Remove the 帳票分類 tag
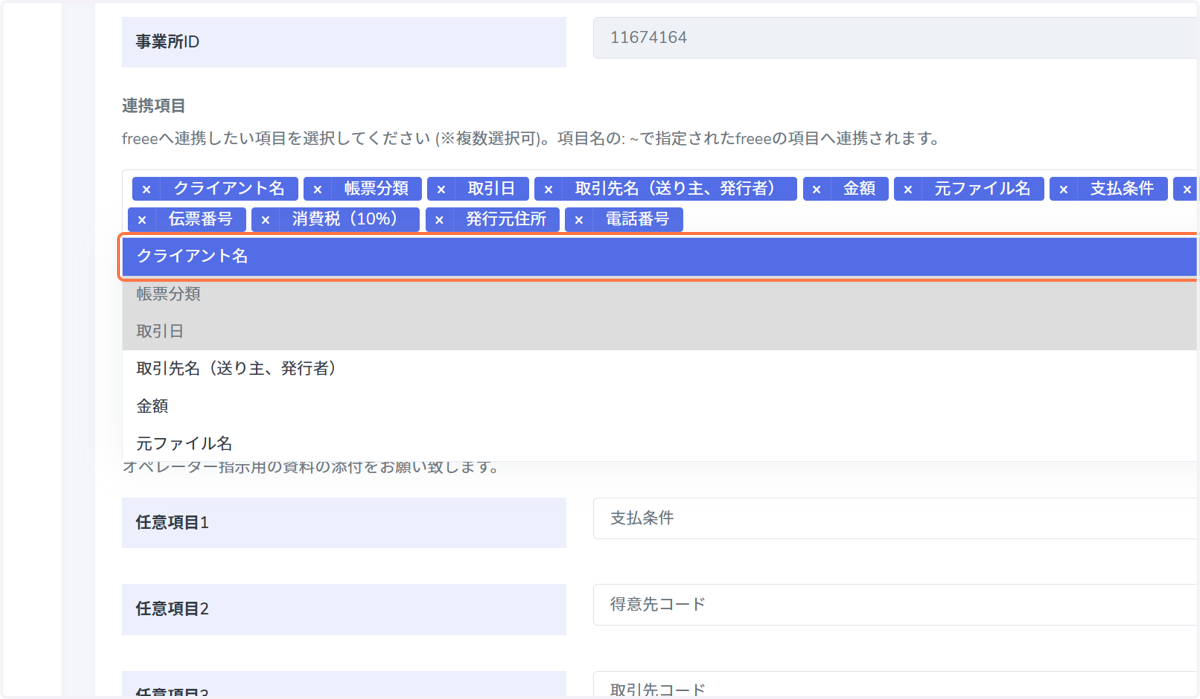 coord(317,189)
